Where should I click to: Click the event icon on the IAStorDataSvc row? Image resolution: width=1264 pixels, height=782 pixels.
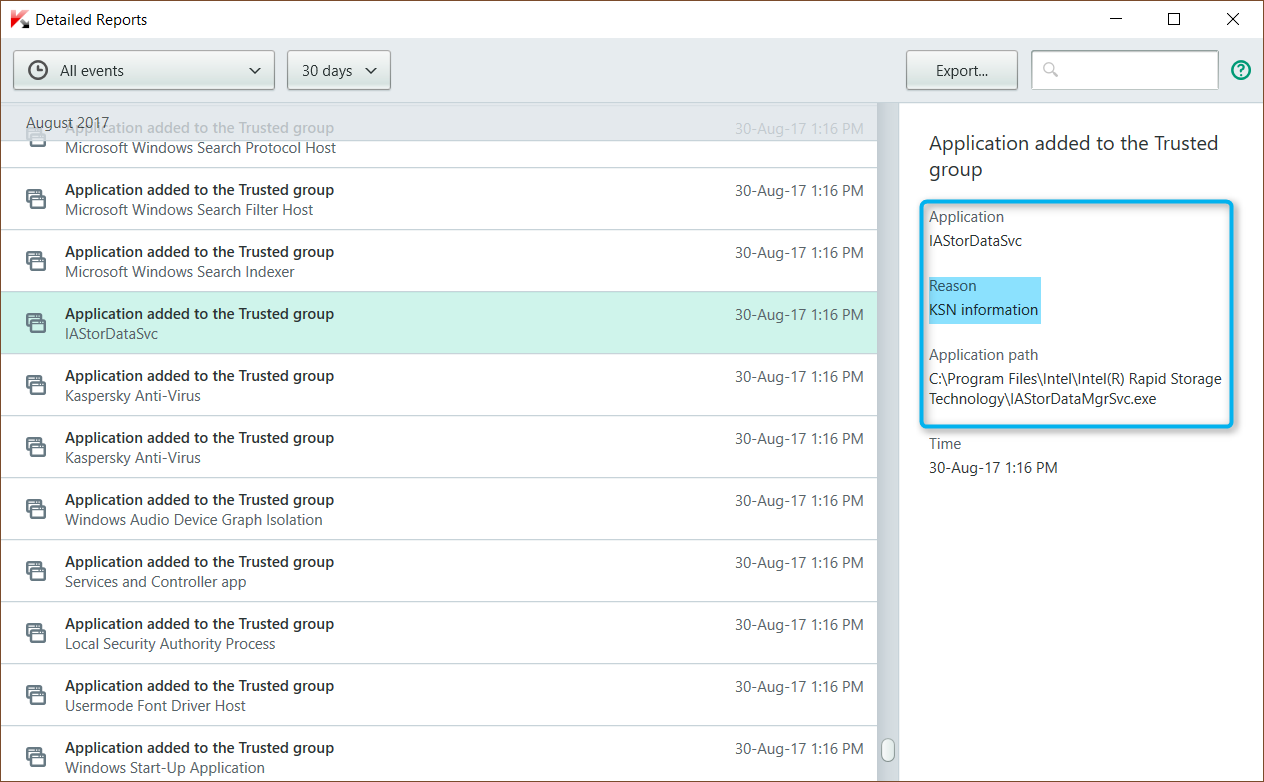(36, 323)
